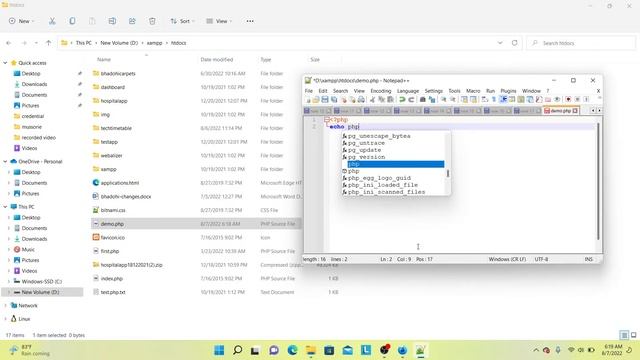The height and width of the screenshot is (360, 640).
Task: Toggle Show All Characters in Notepad++ toolbar
Action: (x=493, y=99)
